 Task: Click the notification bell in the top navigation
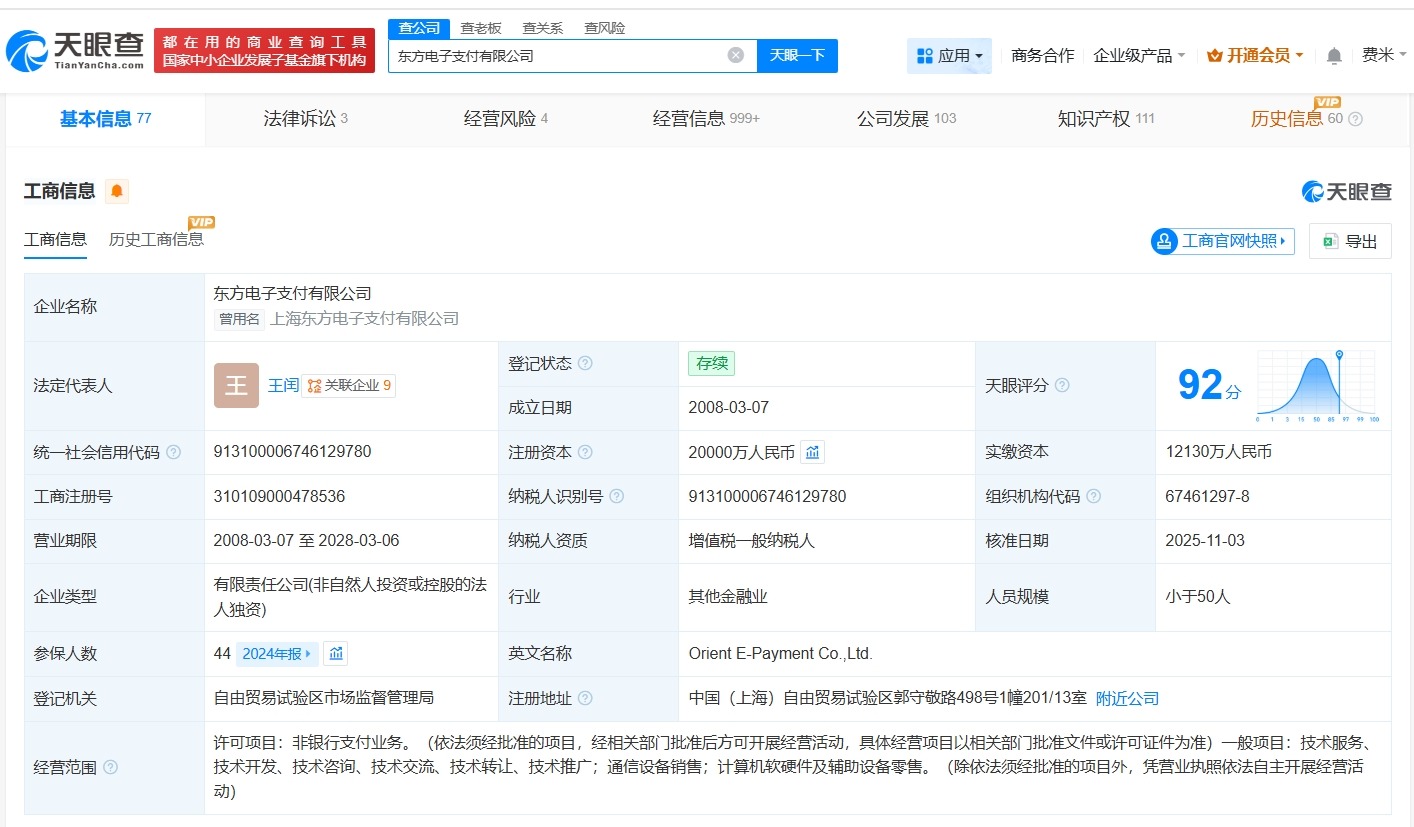(x=1333, y=56)
